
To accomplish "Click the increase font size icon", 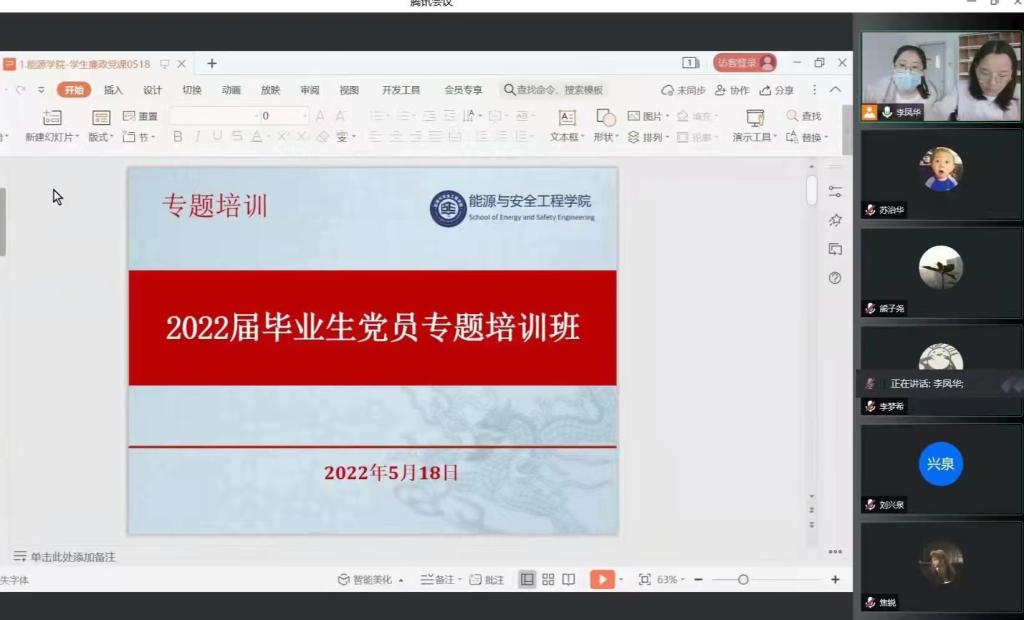I will 321,116.
